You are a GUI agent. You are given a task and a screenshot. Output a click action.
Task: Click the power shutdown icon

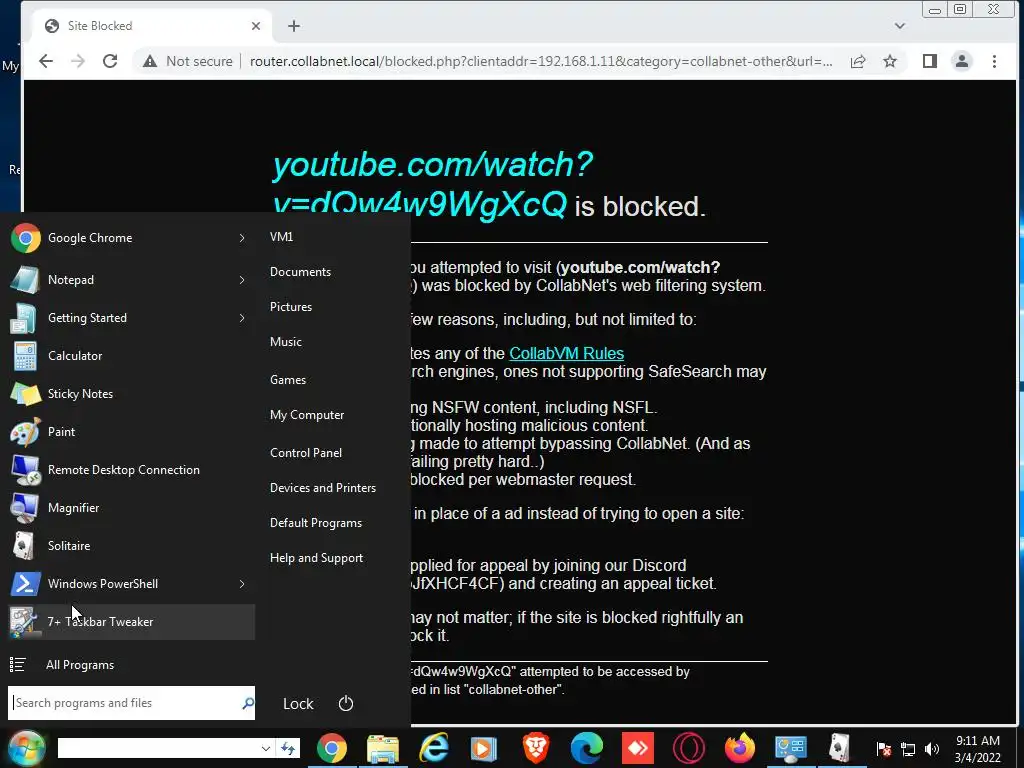tap(345, 703)
